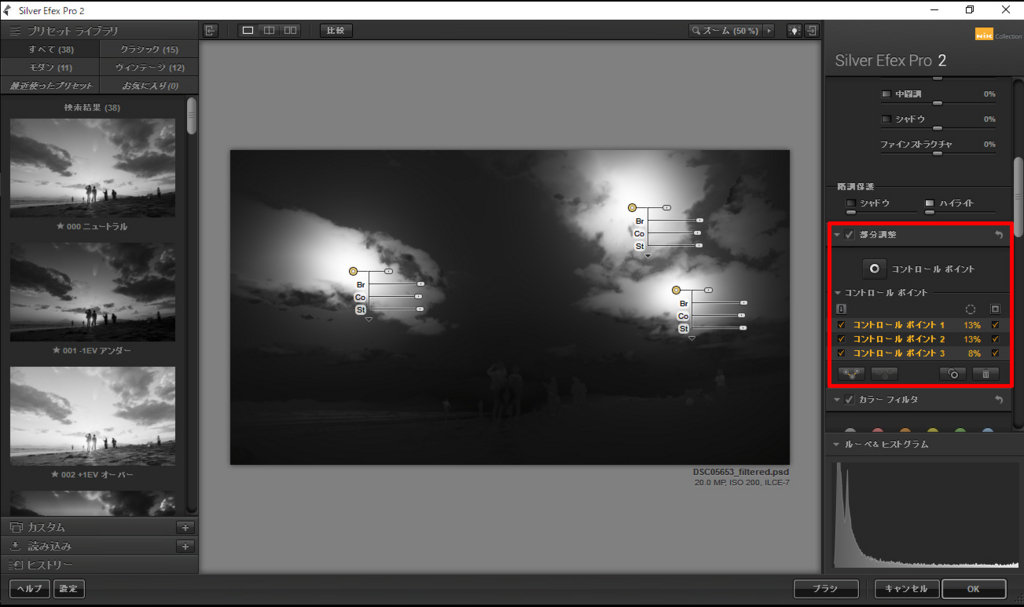Click the ヒストリー history icon

16,565
